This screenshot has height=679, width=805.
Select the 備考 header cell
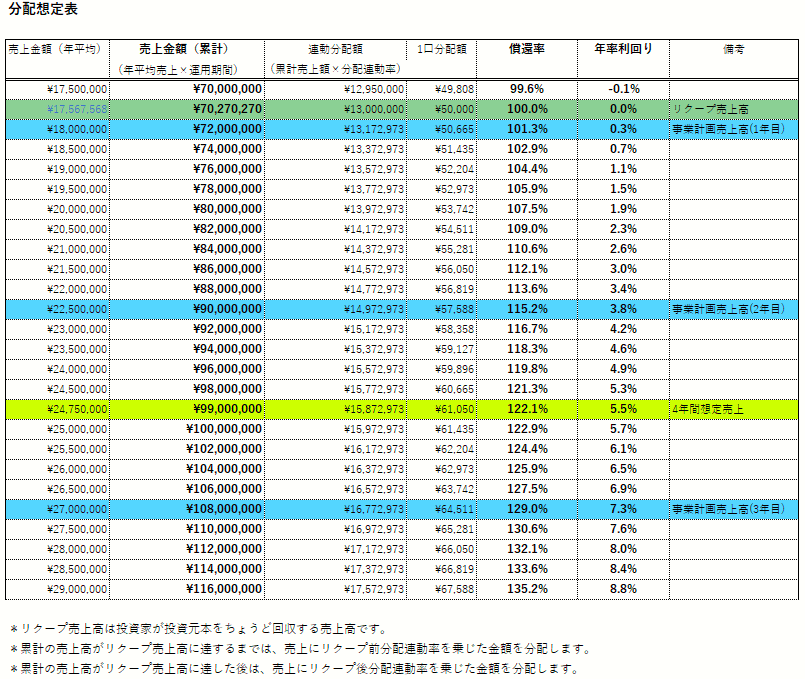pyautogui.click(x=733, y=48)
